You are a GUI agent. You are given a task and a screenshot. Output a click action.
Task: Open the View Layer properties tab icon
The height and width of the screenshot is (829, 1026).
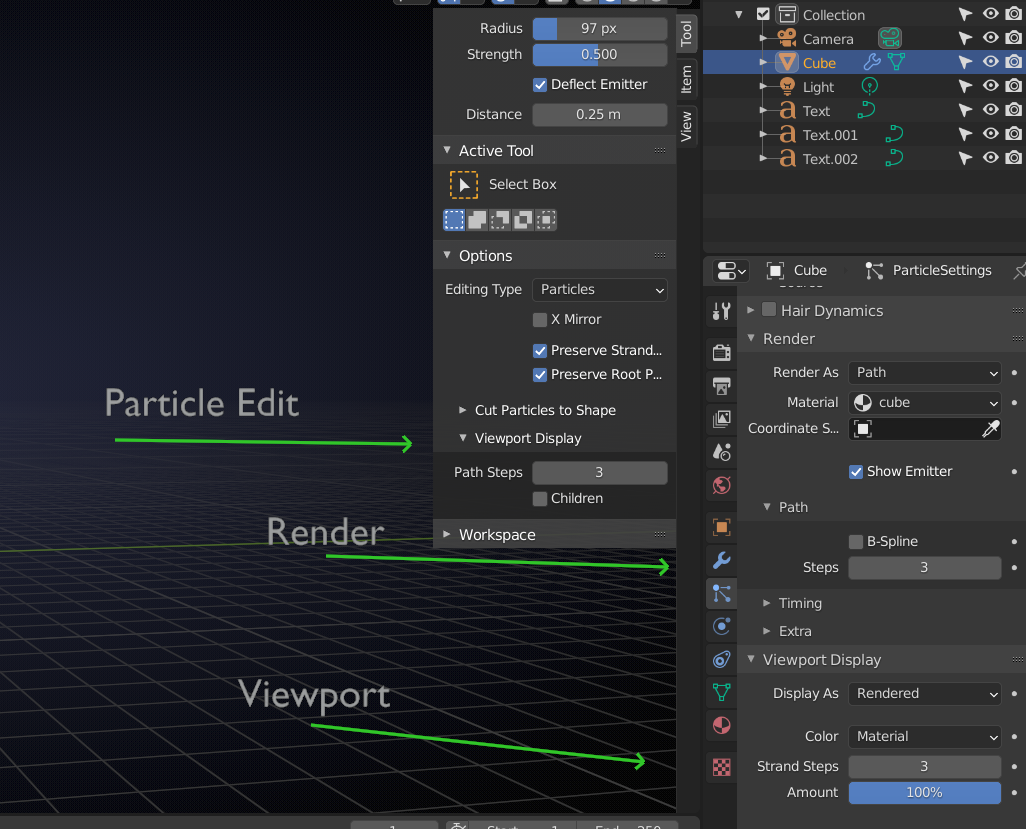(x=721, y=419)
